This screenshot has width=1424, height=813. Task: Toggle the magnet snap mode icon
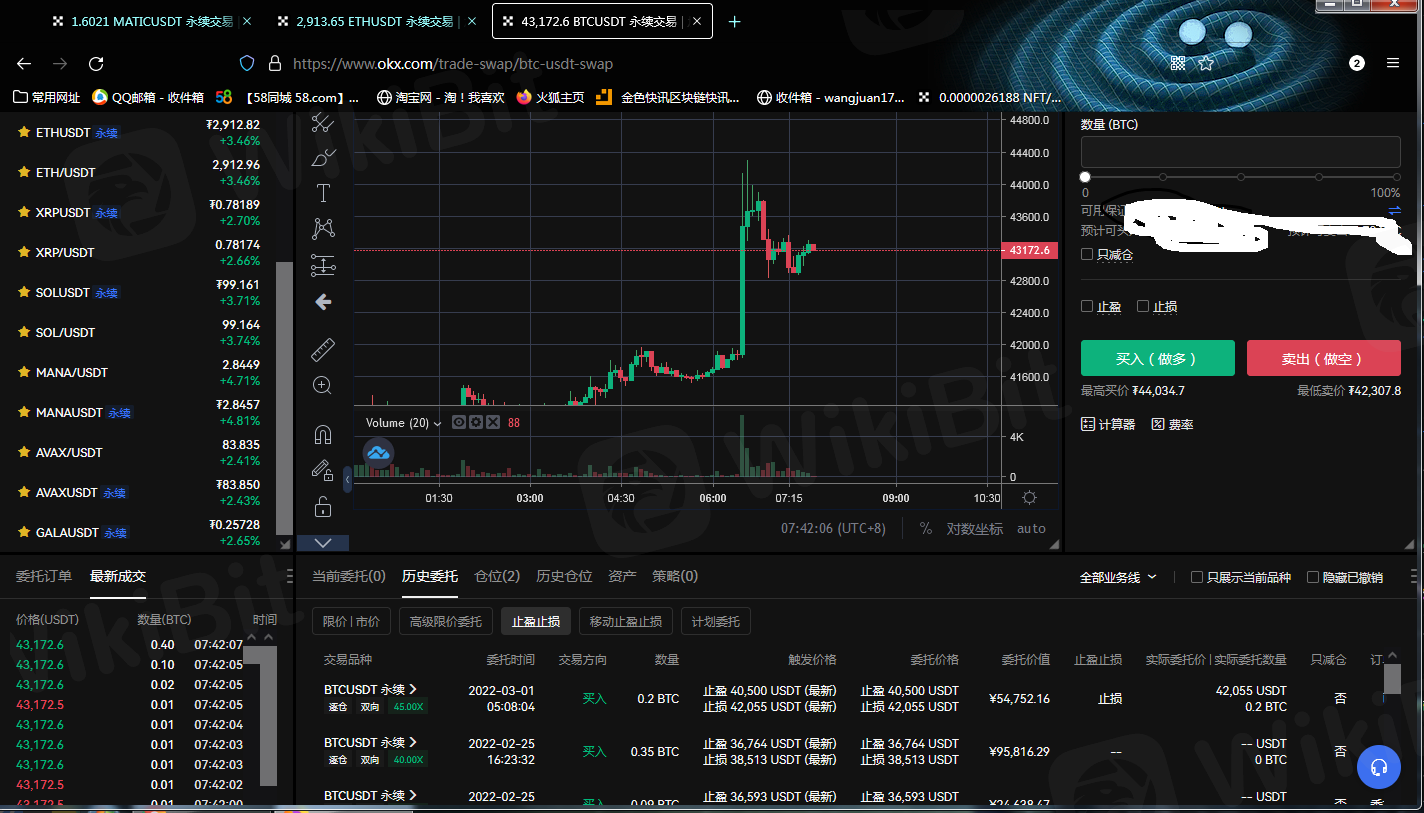pyautogui.click(x=323, y=435)
